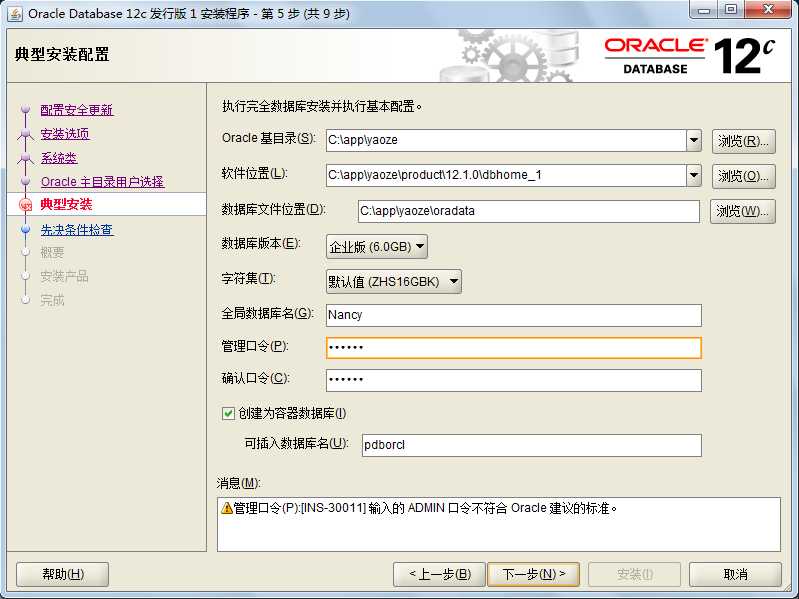The width and height of the screenshot is (799, 599).
Task: Go to Oracle 主目录用户选择 step
Action: [102, 181]
